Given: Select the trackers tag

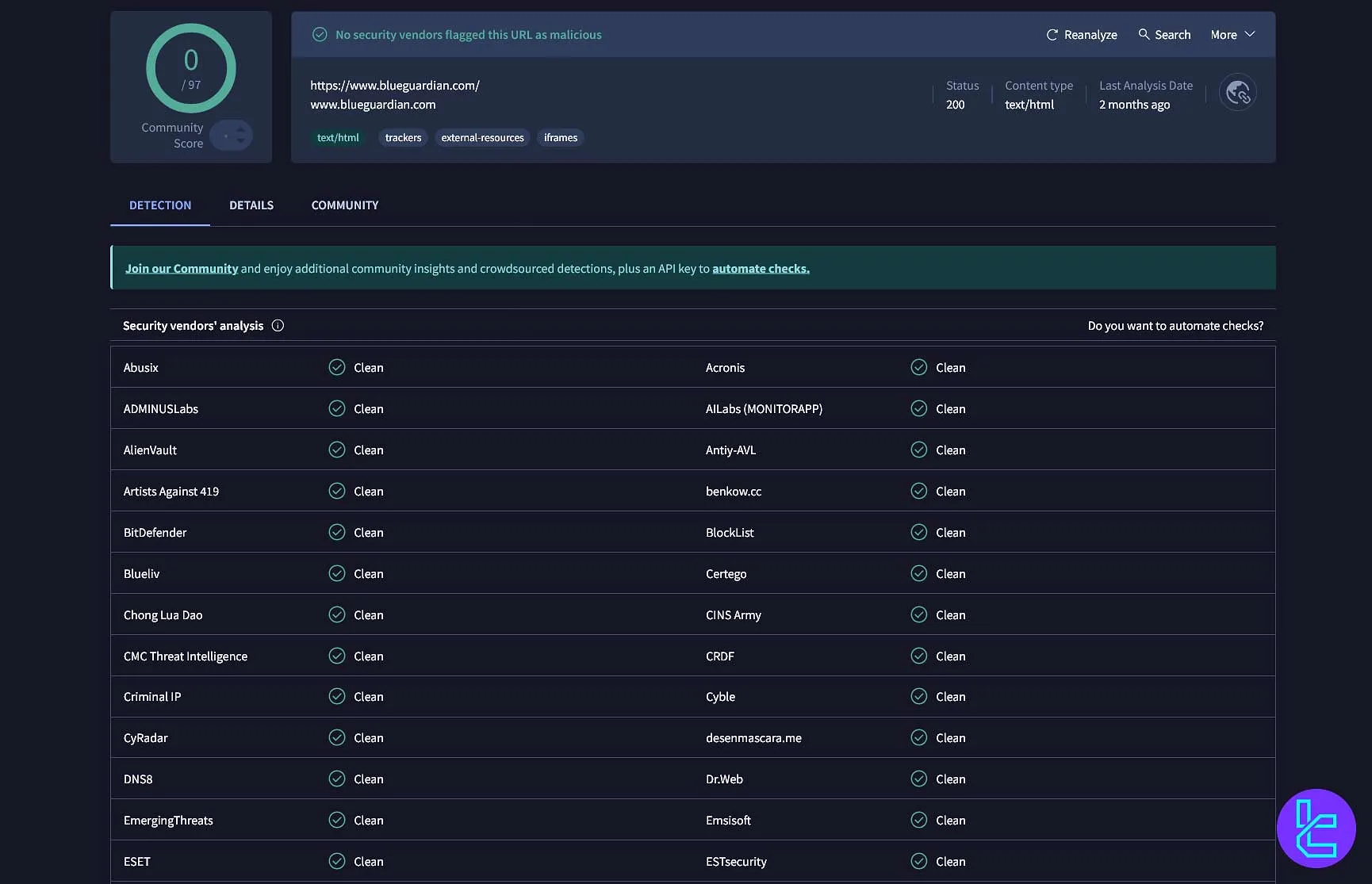Looking at the screenshot, I should (x=402, y=137).
